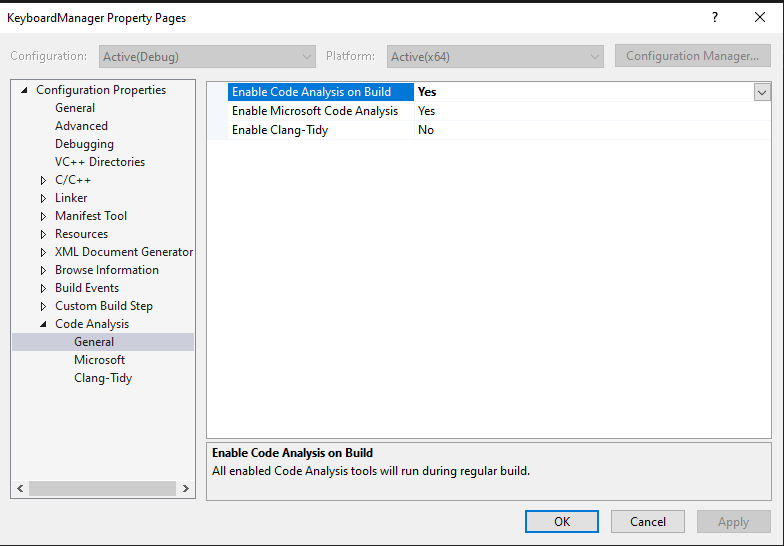Image resolution: width=784 pixels, height=546 pixels.
Task: Select General under Configuration Properties
Action: [75, 108]
